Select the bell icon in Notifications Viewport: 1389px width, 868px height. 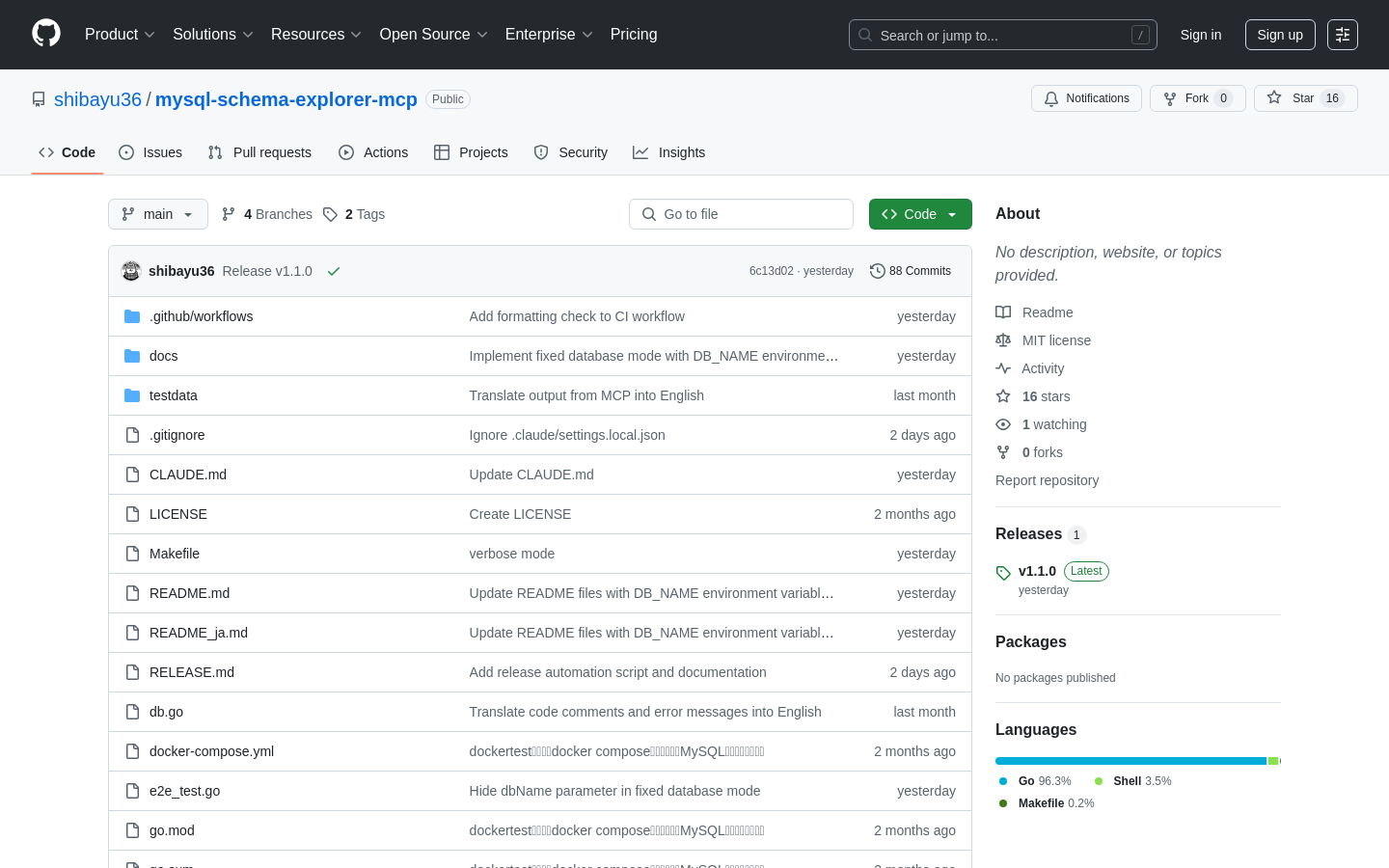pyautogui.click(x=1051, y=98)
